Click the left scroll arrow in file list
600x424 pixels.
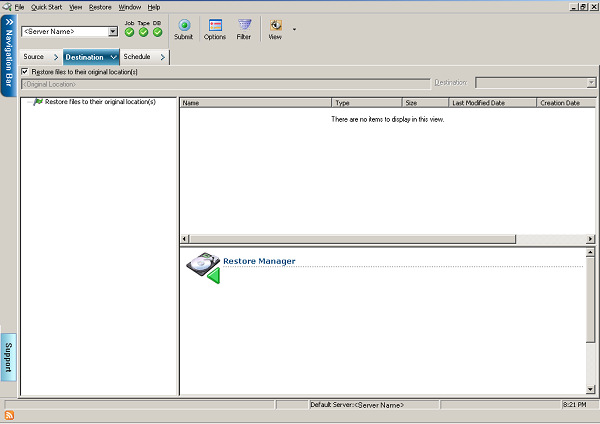pos(184,239)
